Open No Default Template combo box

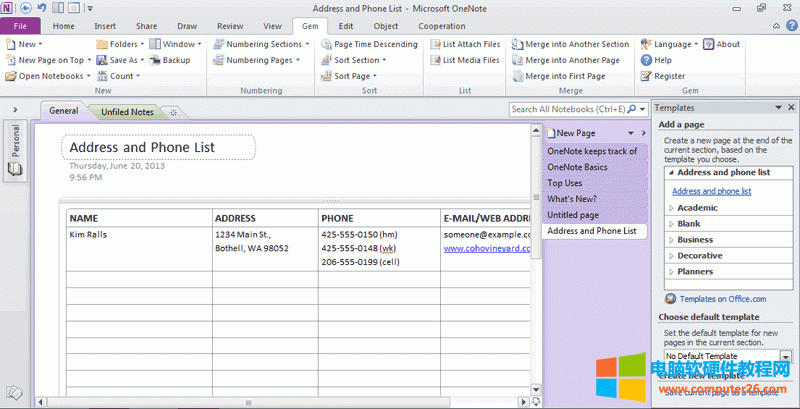coord(784,356)
